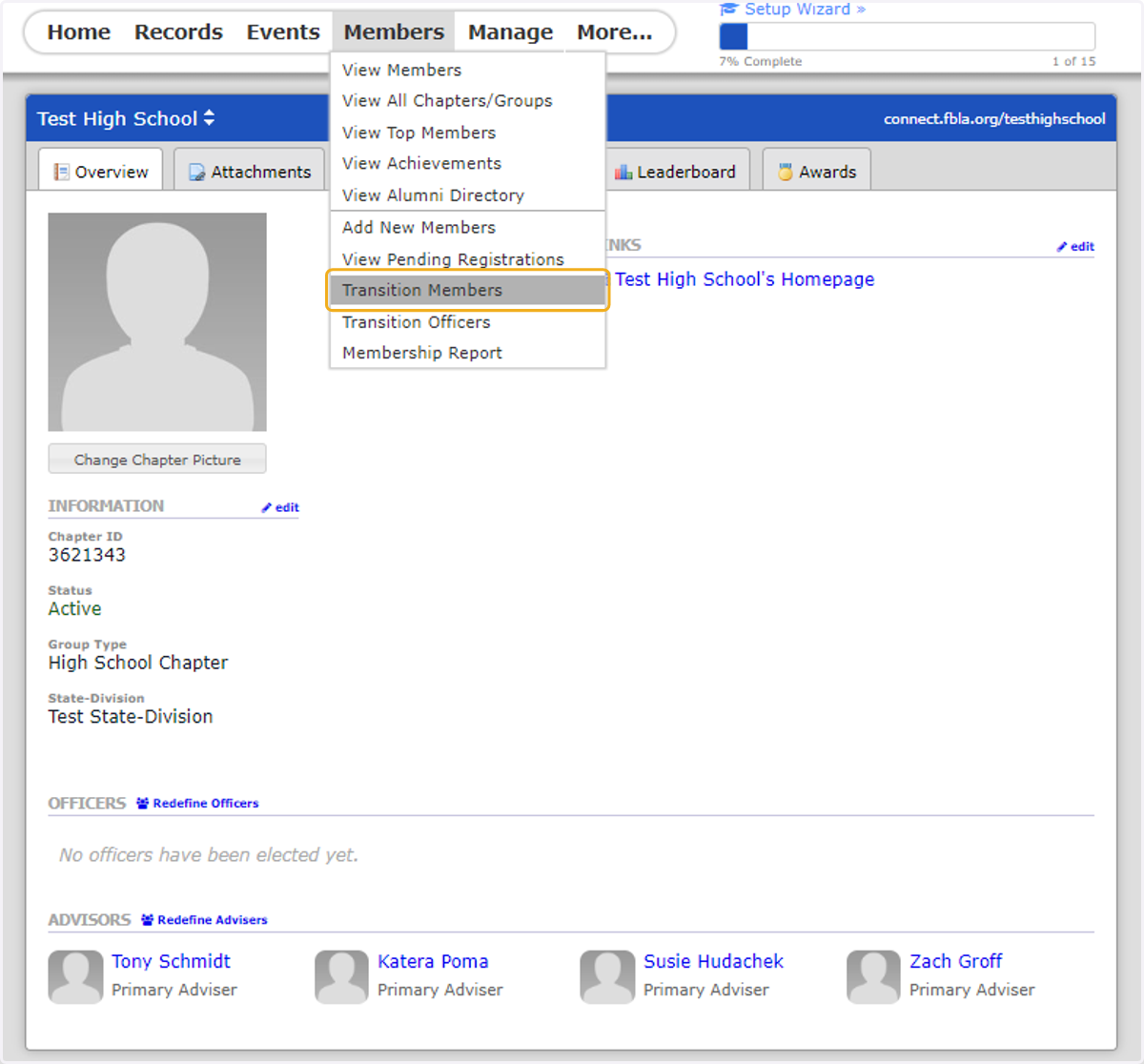This screenshot has width=1144, height=1064.
Task: Click the Overview tab notebook icon
Action: 62,173
